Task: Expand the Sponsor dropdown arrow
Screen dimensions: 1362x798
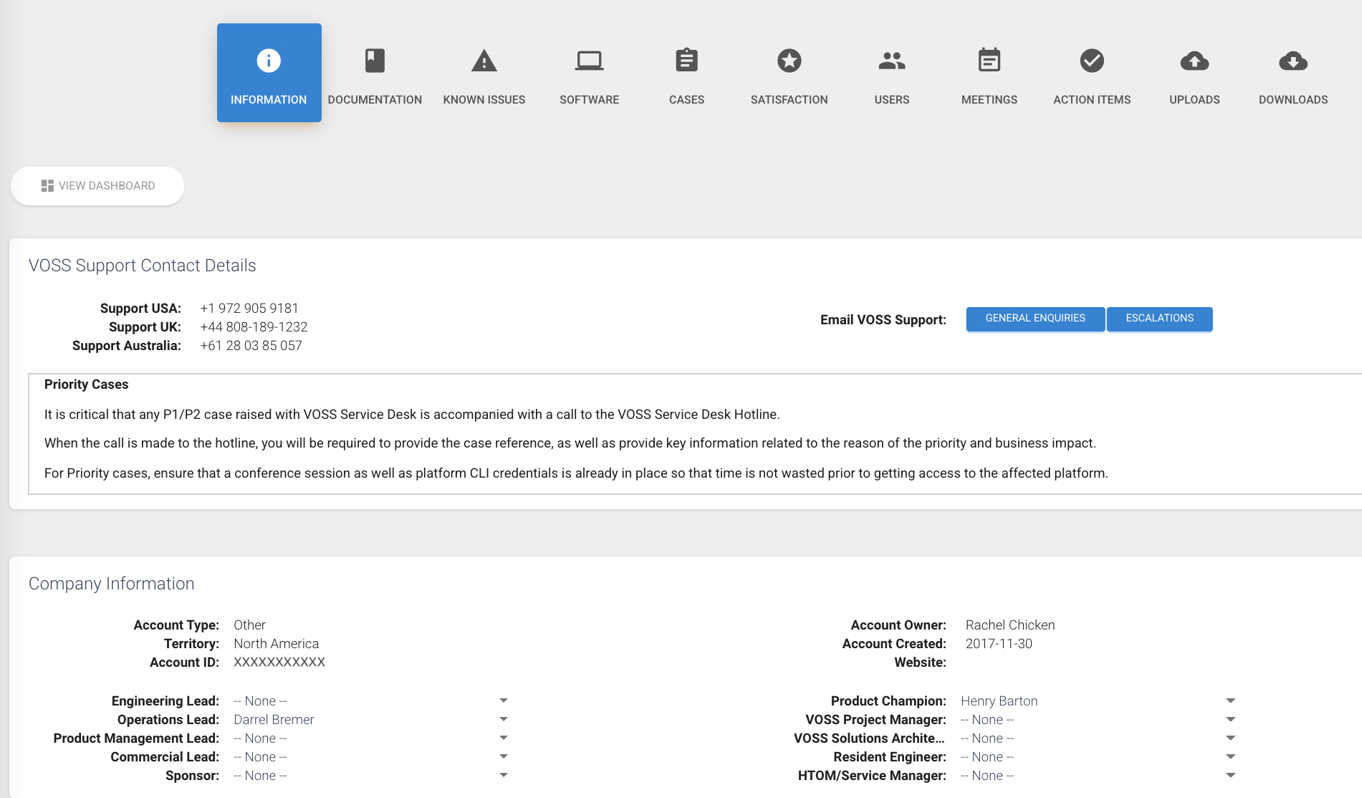Action: coord(503,776)
